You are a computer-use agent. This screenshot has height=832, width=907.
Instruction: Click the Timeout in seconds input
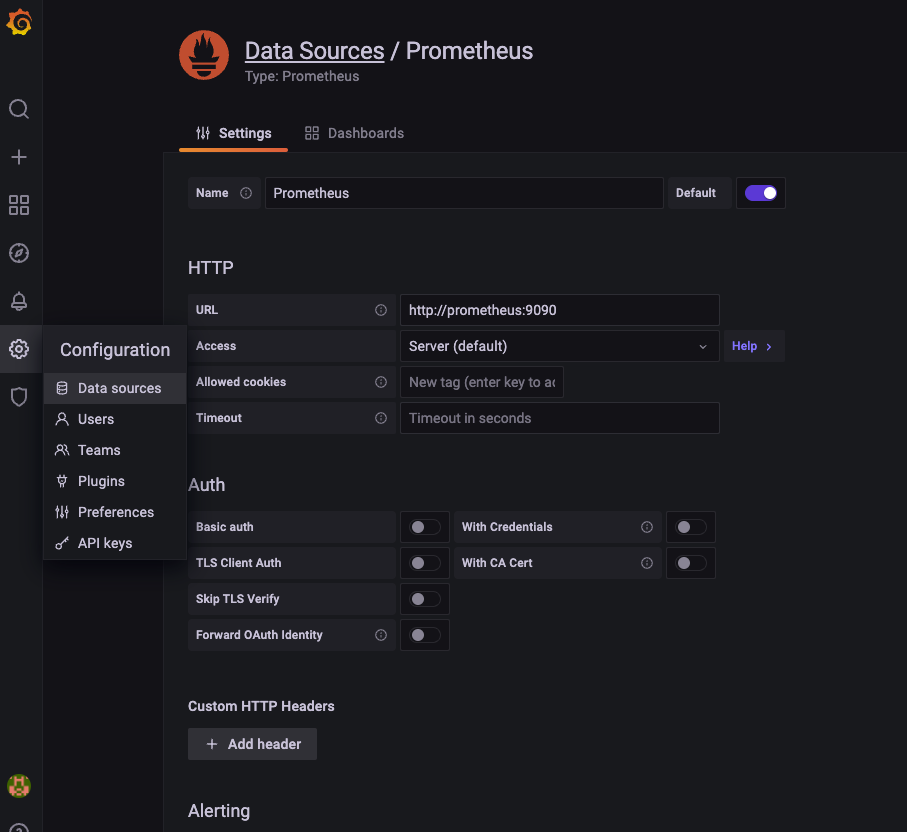point(559,418)
